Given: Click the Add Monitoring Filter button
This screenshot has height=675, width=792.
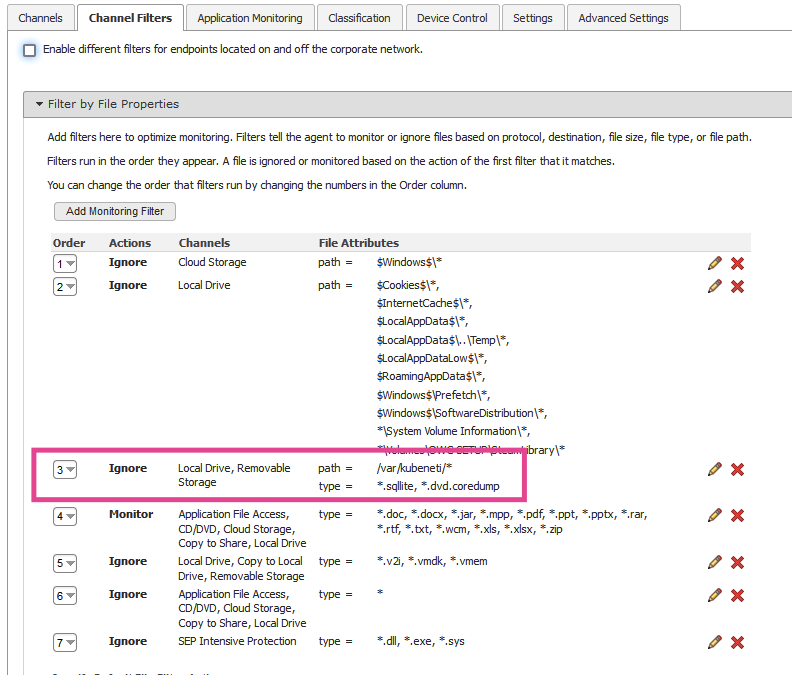Looking at the screenshot, I should pos(115,211).
